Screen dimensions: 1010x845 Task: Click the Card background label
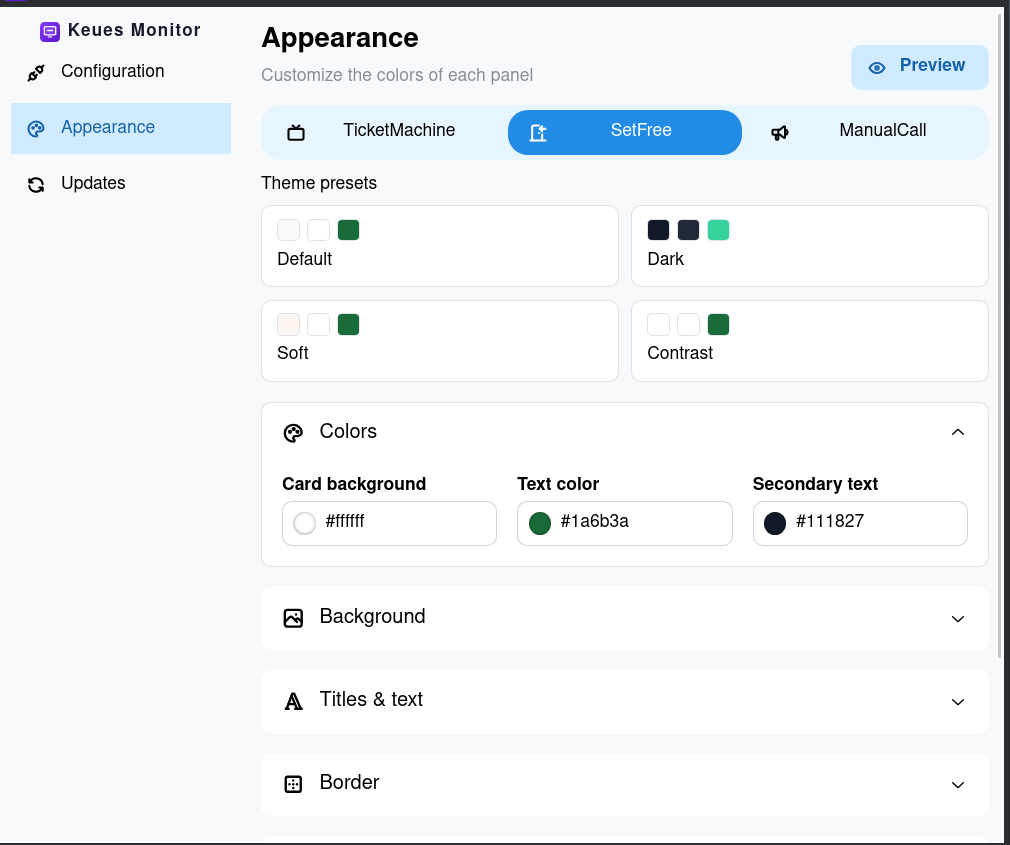click(x=354, y=484)
